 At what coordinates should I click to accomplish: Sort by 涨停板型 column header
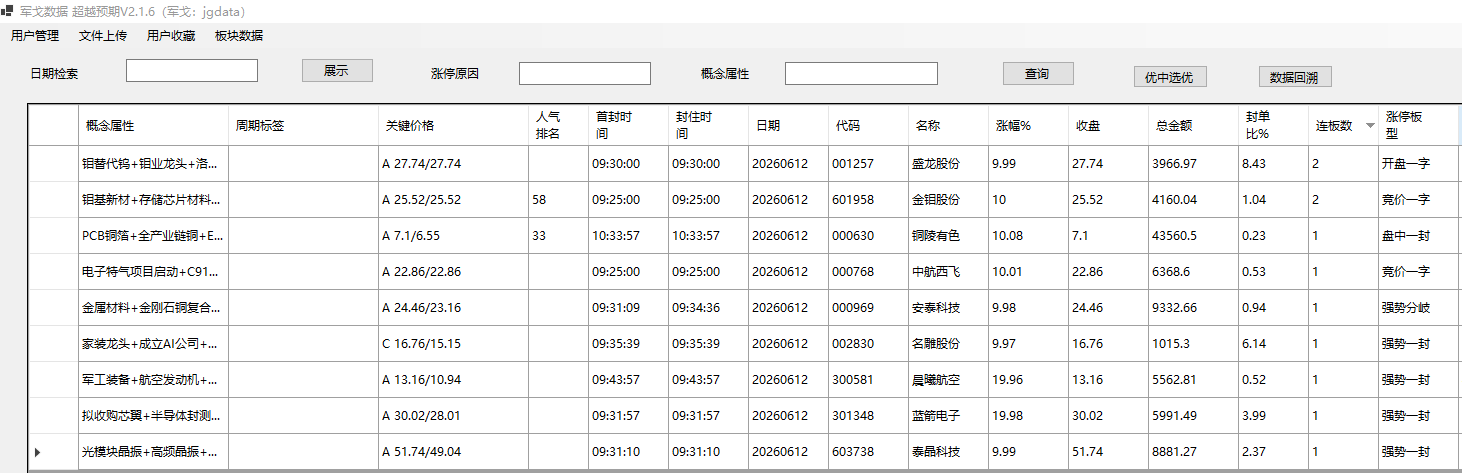click(1420, 126)
